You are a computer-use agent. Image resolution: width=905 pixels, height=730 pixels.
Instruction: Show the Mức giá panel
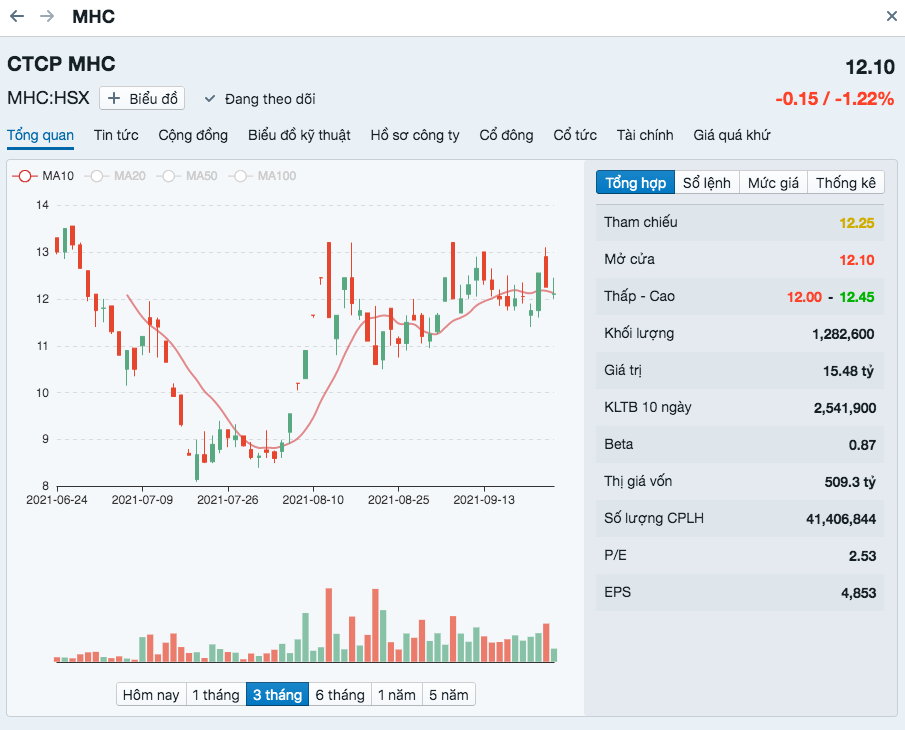[773, 183]
